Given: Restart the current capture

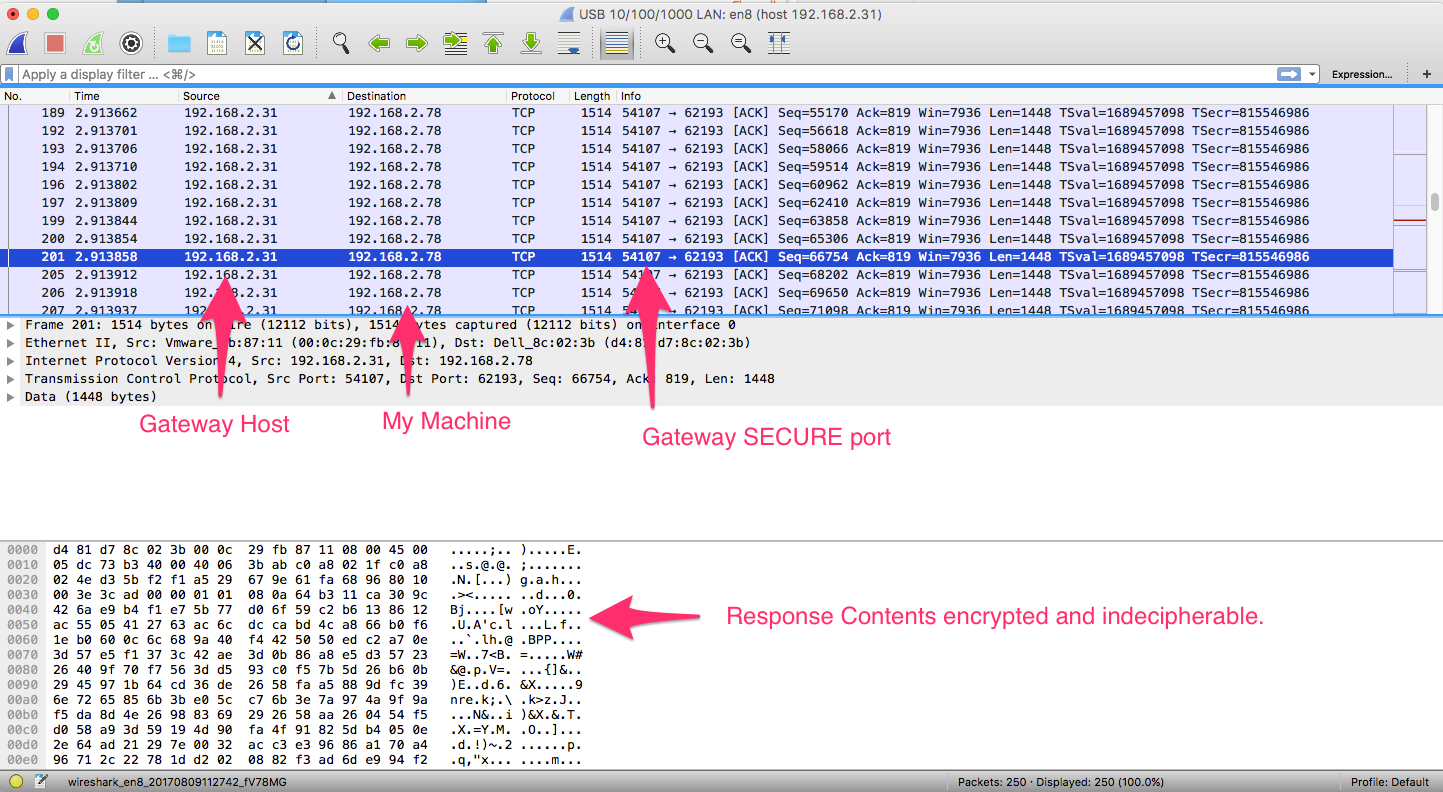Looking at the screenshot, I should coord(92,43).
